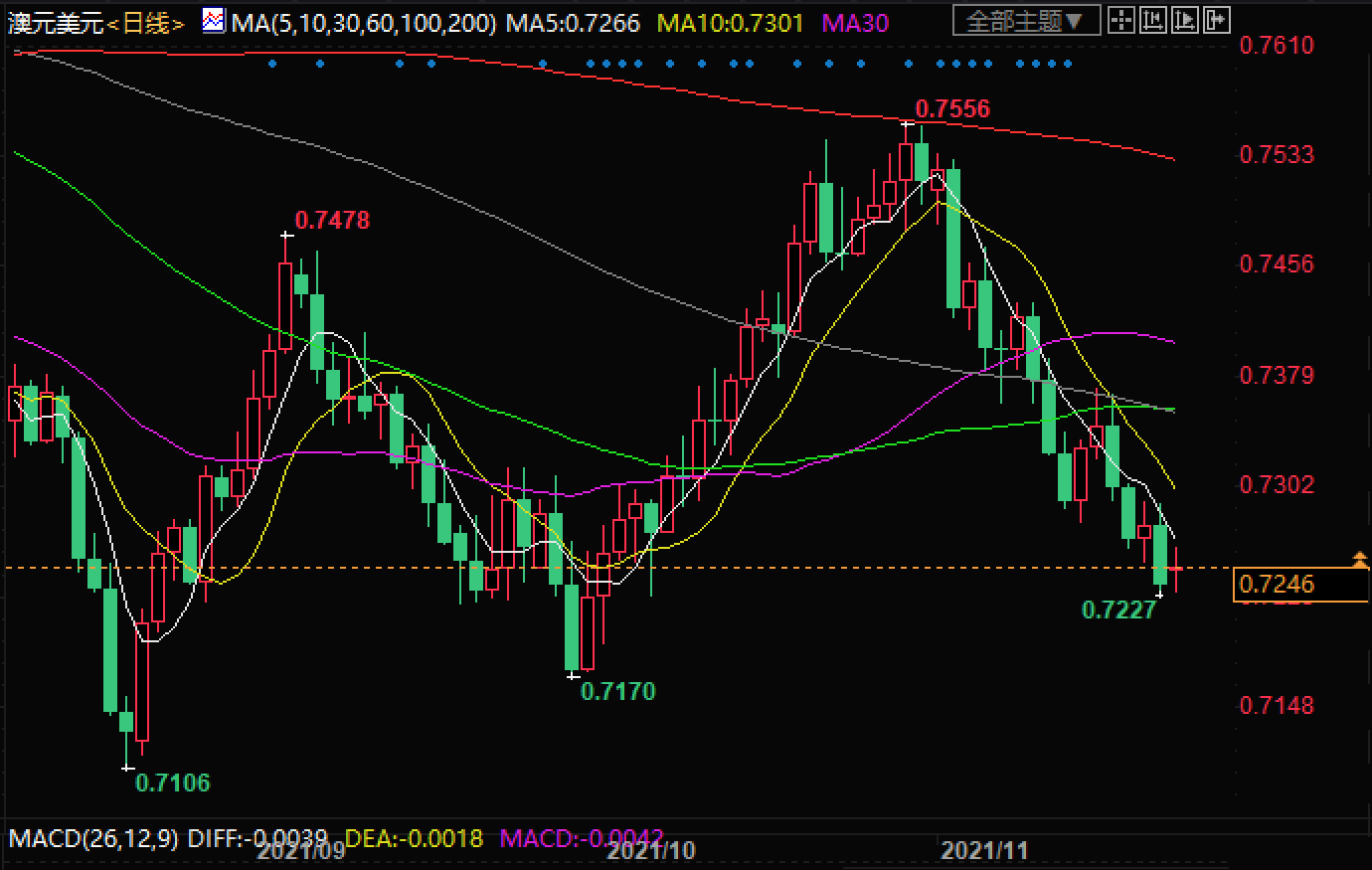Select the MA5:0.7266 indicator label
Image resolution: width=1372 pixels, height=870 pixels.
point(572,22)
